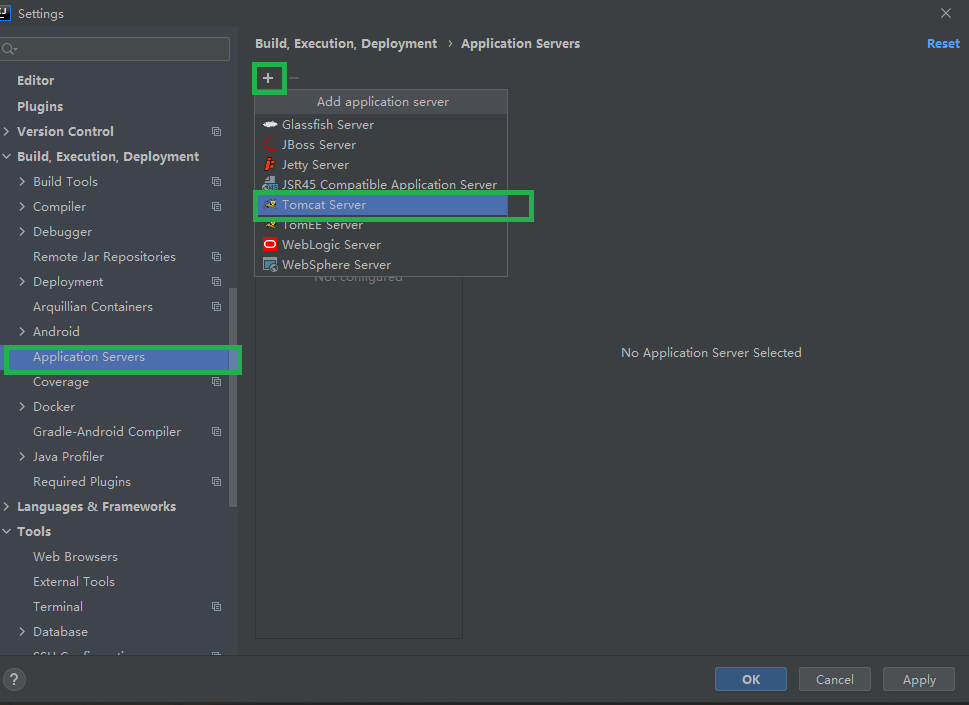Click the Build, Execution, Deployment breadcrumb
969x705 pixels.
coord(346,44)
